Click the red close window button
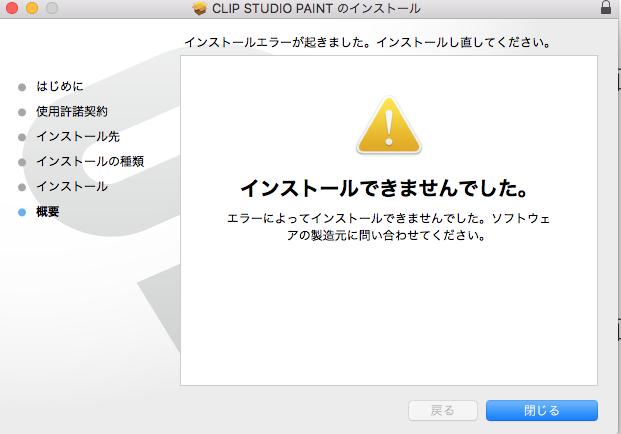This screenshot has height=434, width=621. [12, 8]
